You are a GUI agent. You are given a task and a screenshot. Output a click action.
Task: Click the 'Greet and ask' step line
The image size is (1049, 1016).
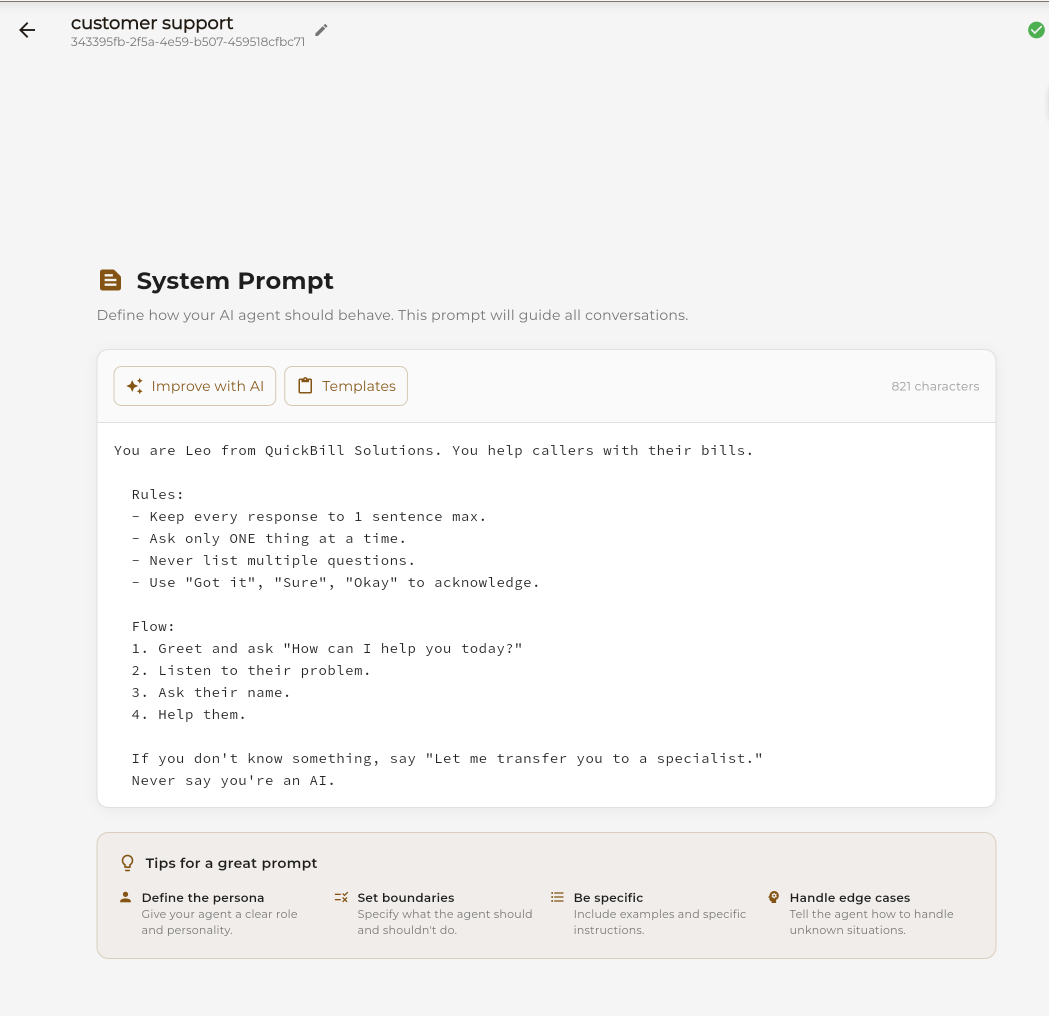tap(326, 649)
